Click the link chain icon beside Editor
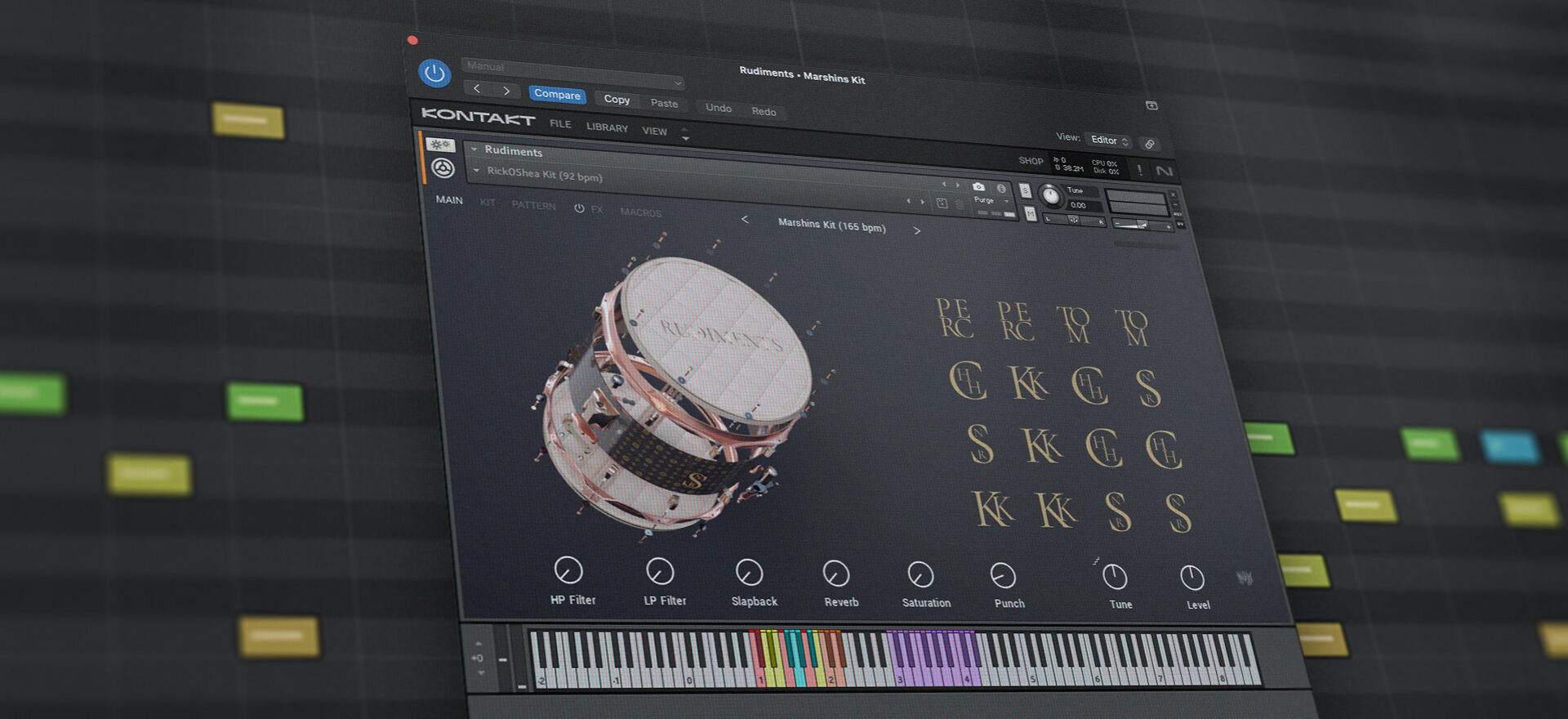This screenshot has height=719, width=1568. pyautogui.click(x=1149, y=145)
